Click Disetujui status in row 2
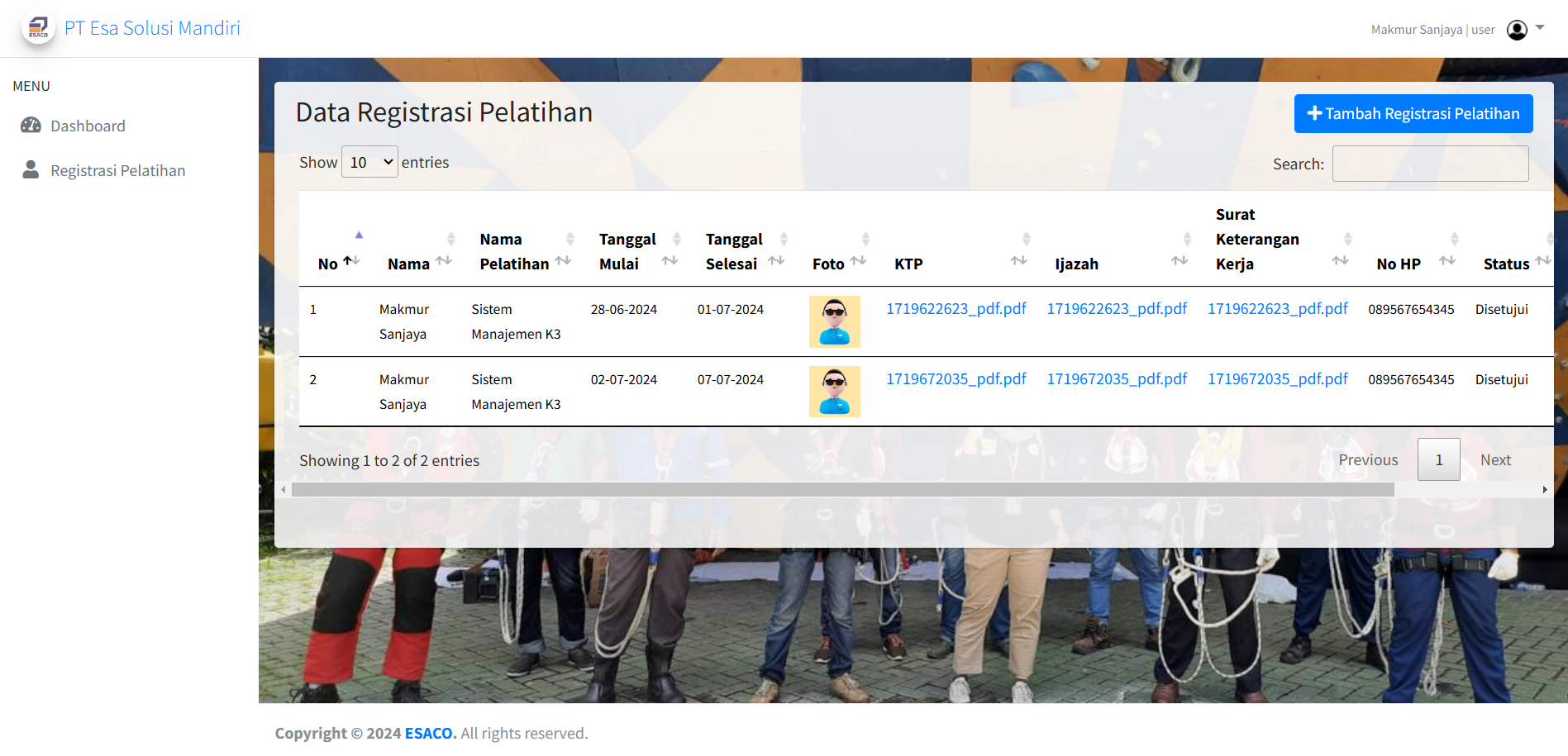 tap(1502, 379)
